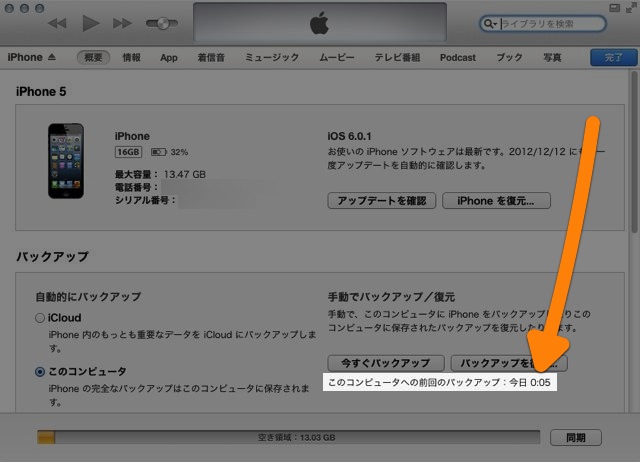Click the vertical scrollbar
The width and height of the screenshot is (640, 462).
pos(634,151)
